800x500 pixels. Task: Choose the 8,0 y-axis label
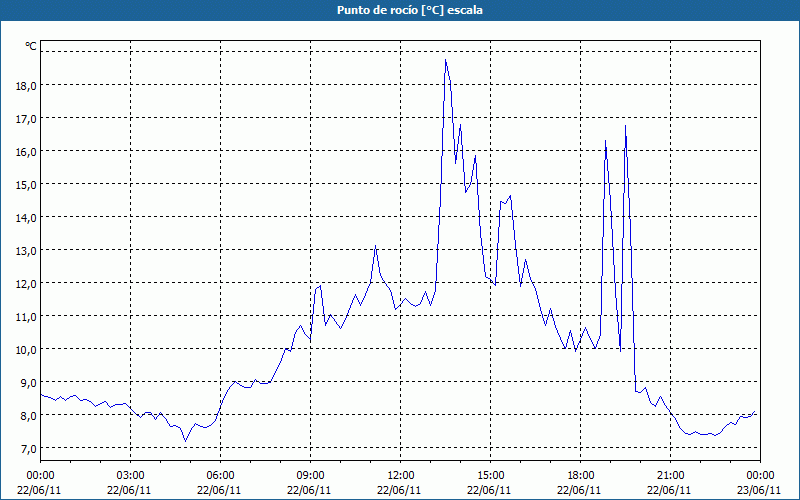(28, 416)
